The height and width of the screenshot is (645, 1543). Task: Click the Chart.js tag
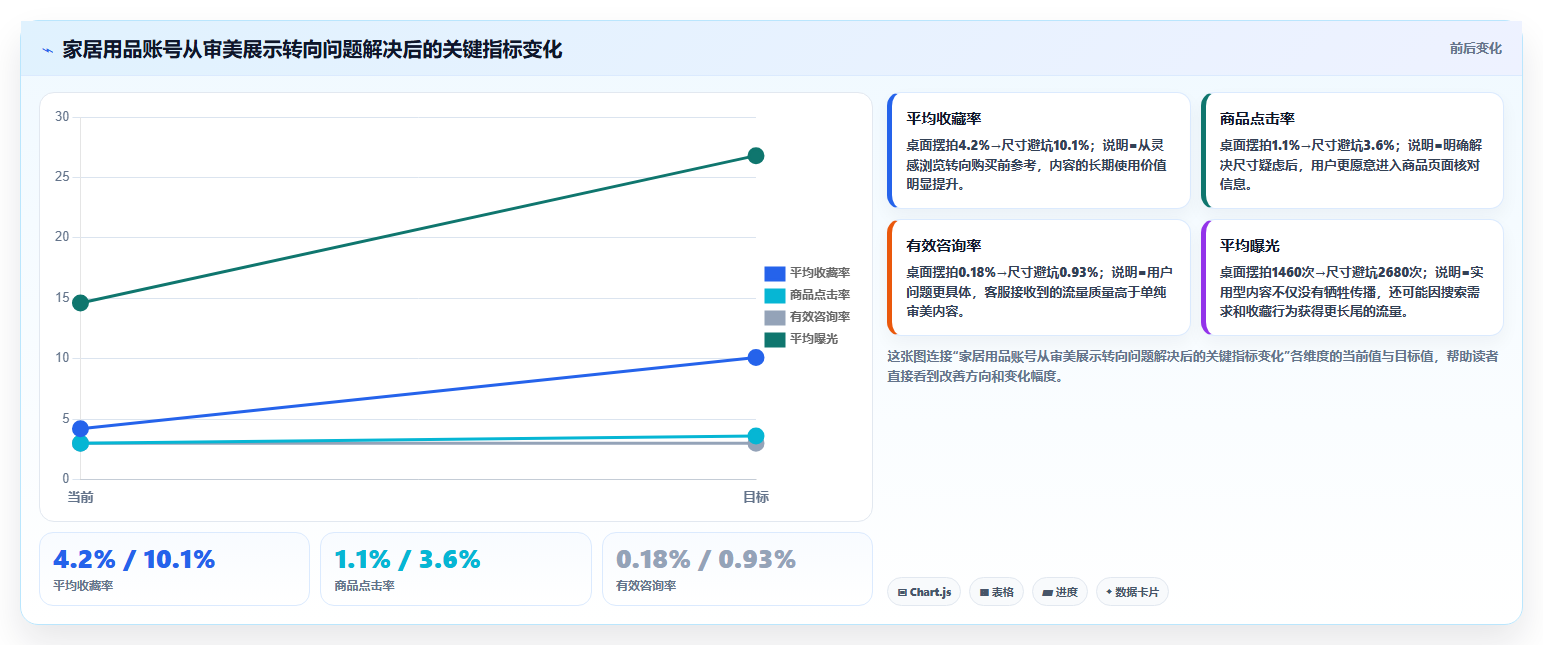pos(924,592)
